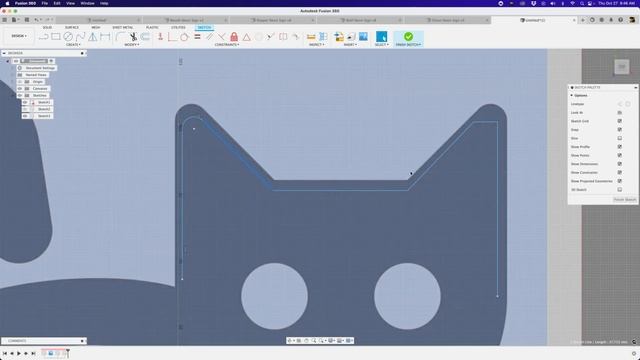
Task: Apply the Coincident constraint
Action: (x=172, y=37)
